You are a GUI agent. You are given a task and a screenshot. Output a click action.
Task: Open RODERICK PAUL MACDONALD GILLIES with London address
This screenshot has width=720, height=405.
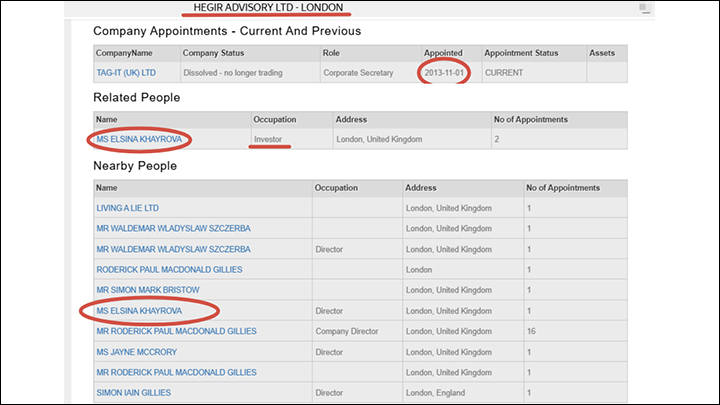pos(169,270)
